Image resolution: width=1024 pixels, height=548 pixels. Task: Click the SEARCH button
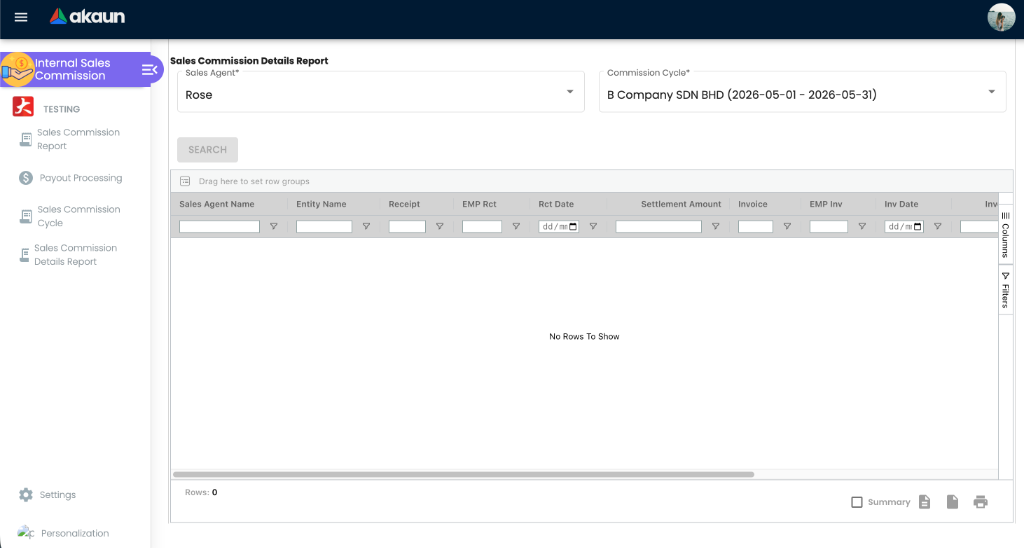[208, 150]
